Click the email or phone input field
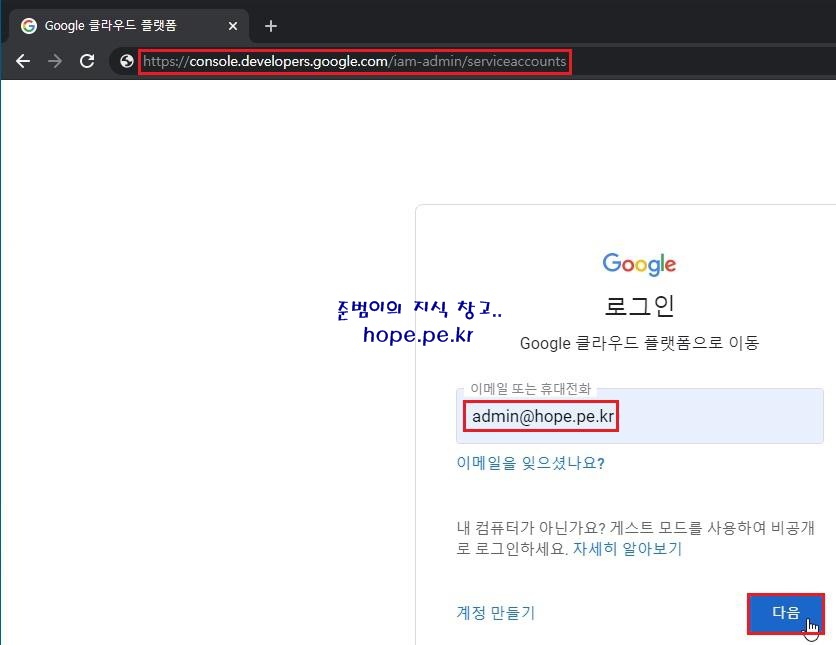The image size is (836, 645). click(640, 416)
